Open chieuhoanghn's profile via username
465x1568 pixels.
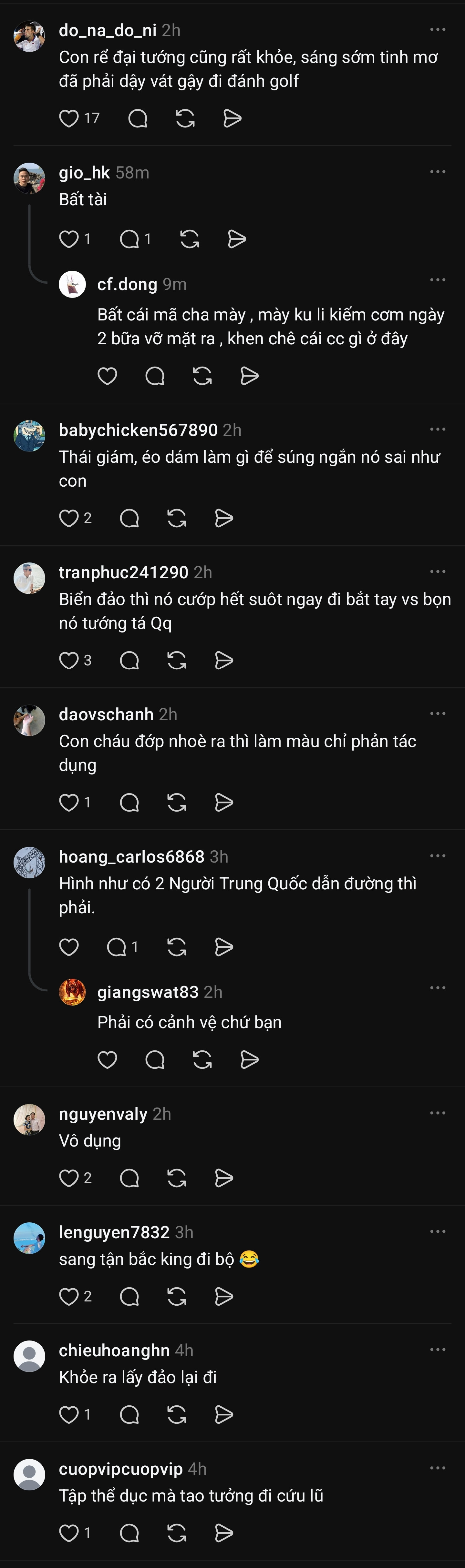click(114, 1350)
